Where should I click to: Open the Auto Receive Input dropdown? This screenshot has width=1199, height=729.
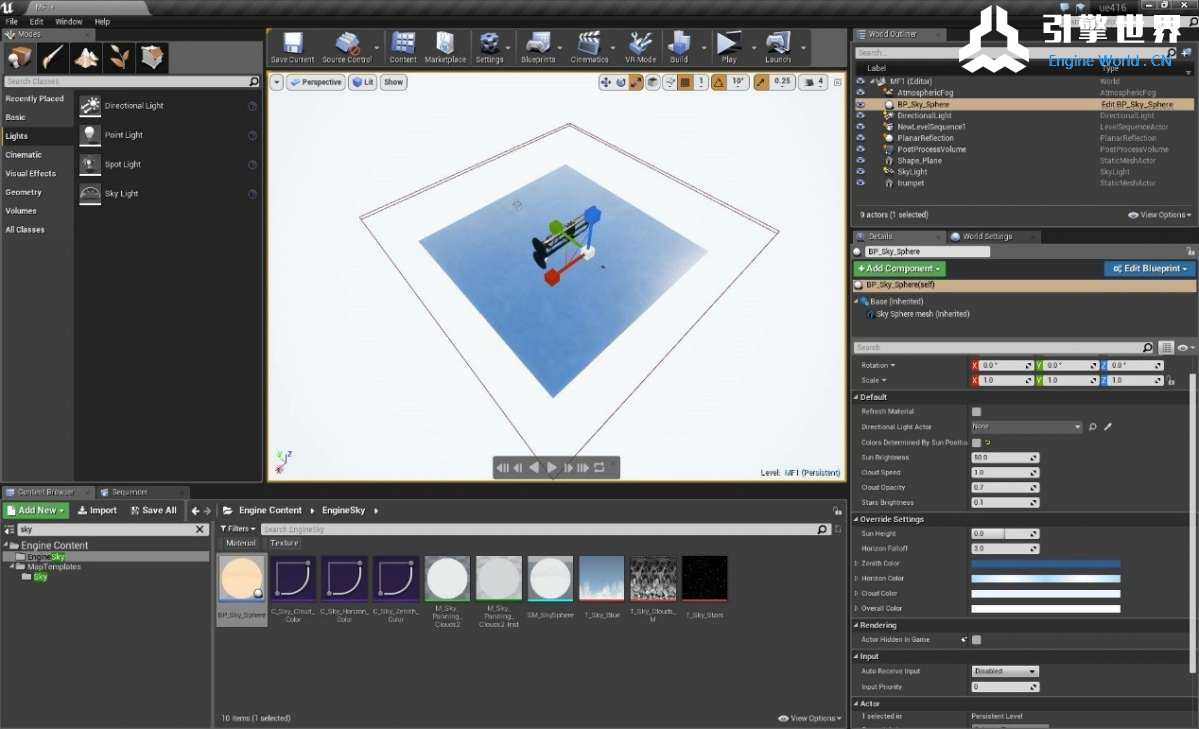tap(1005, 671)
